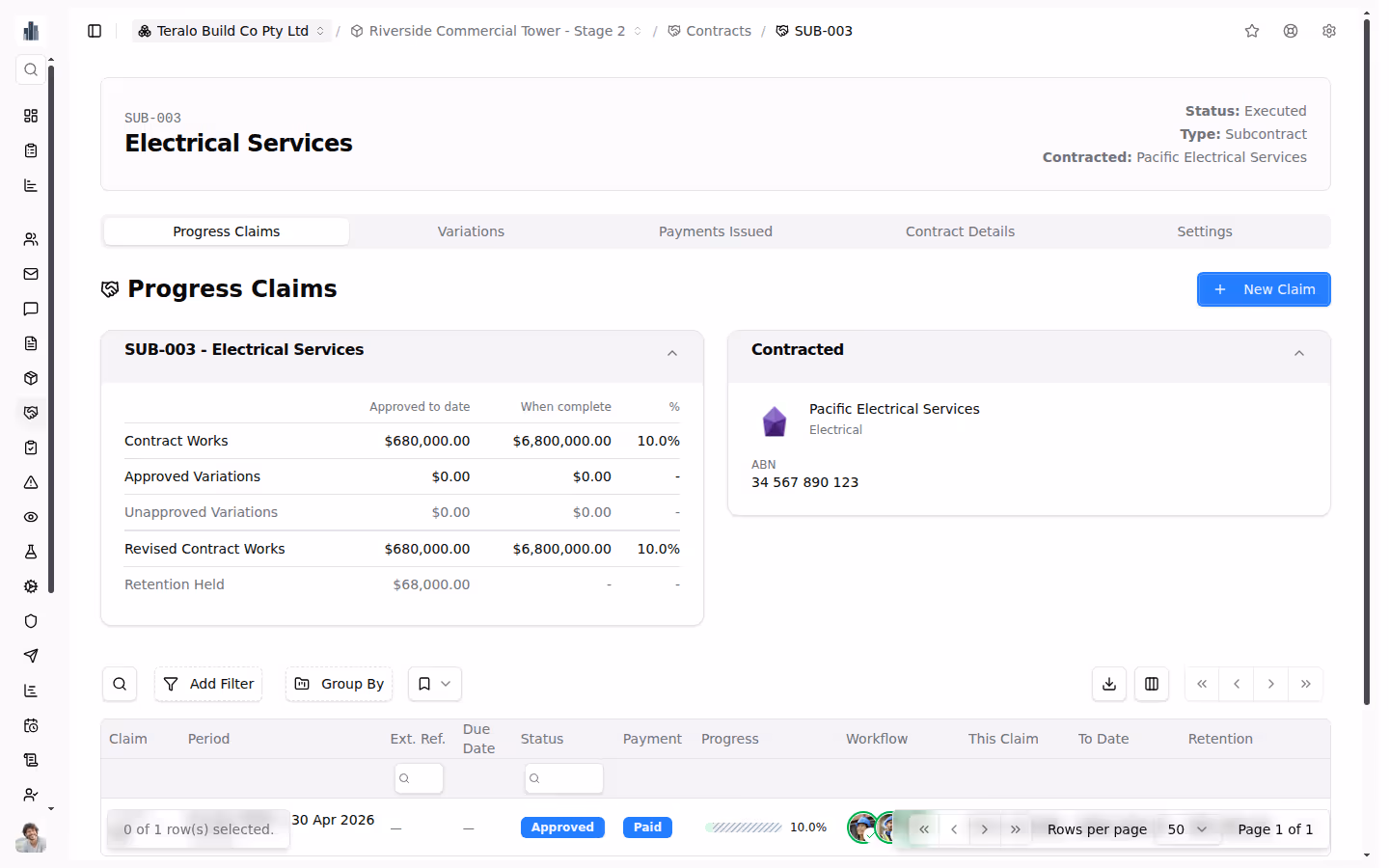This screenshot has width=1389, height=868.
Task: Click last page arrow in bottom pagination
Action: click(1016, 829)
